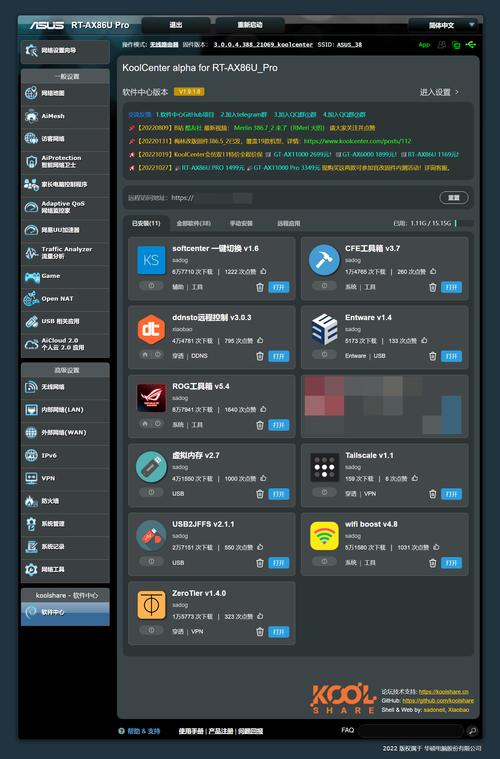
Task: Click the green network clients icon in header
Action: (456, 45)
